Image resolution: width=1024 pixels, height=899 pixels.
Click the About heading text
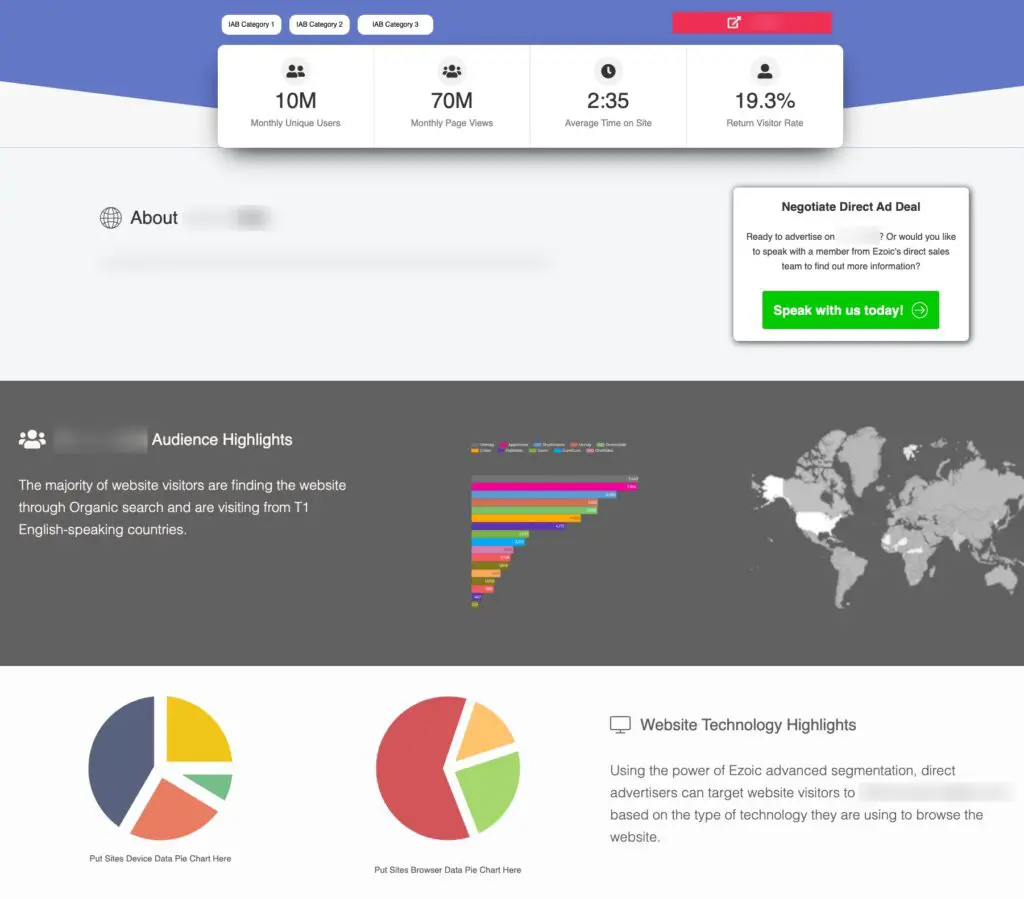(x=153, y=217)
